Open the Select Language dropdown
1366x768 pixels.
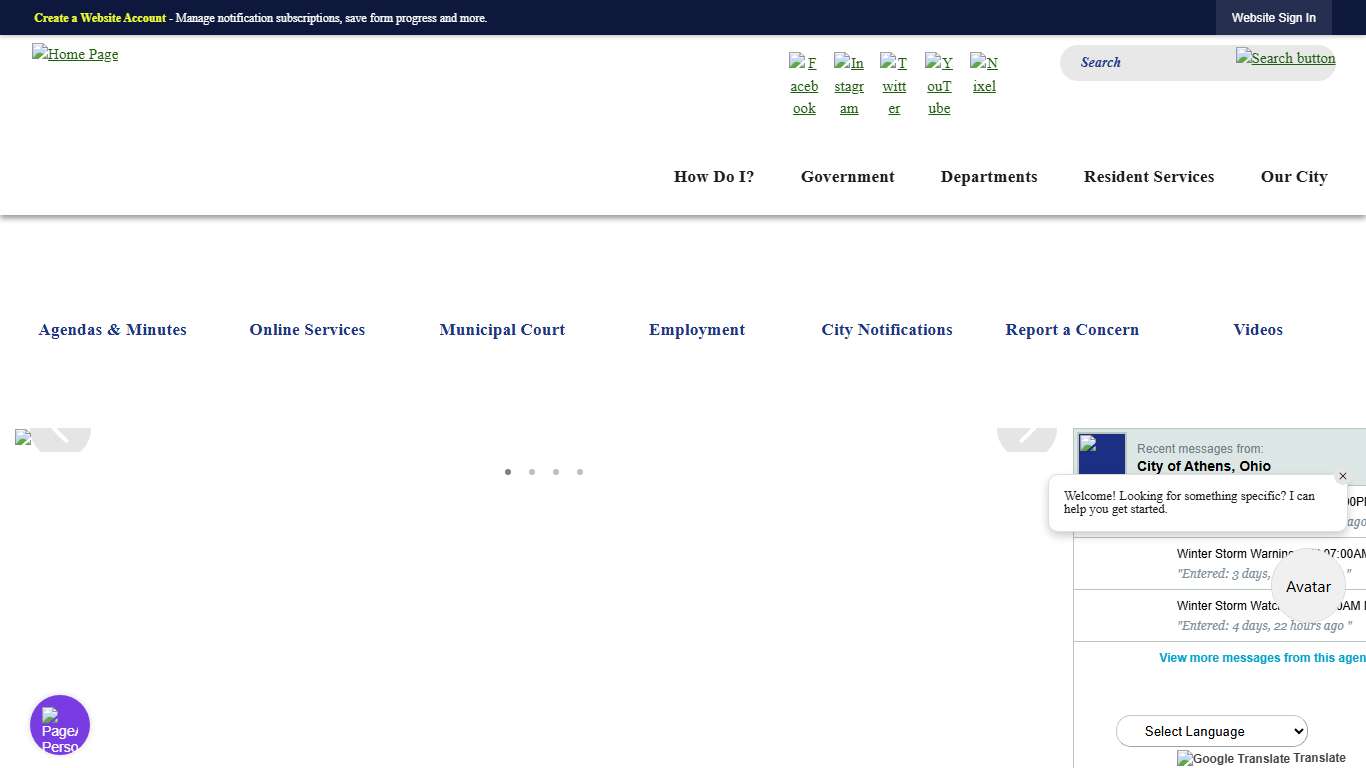(x=1211, y=731)
